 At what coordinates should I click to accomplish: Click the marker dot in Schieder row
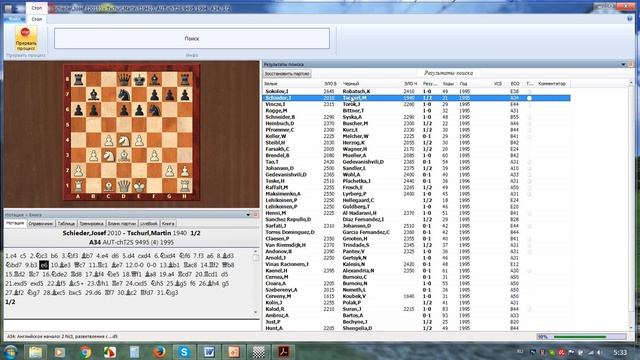tap(529, 98)
